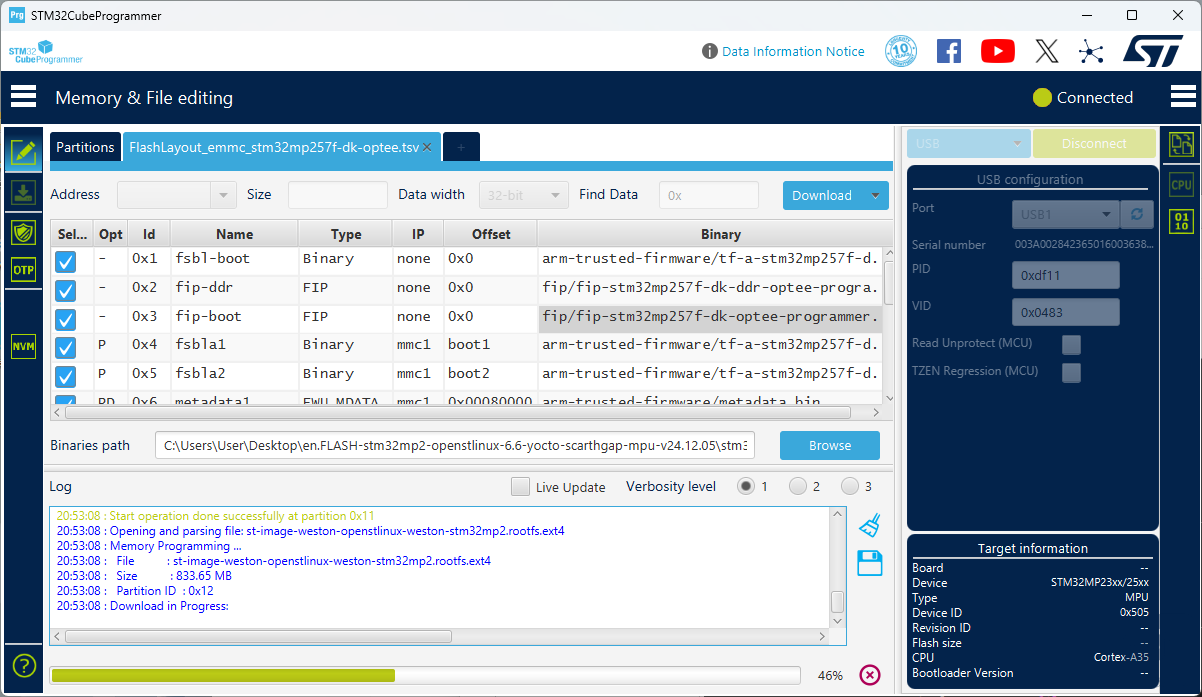This screenshot has height=697, width=1202.
Task: Switch to the Partitions tab
Action: (85, 147)
